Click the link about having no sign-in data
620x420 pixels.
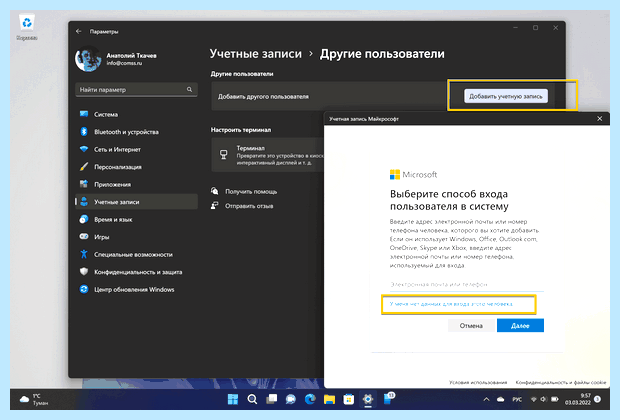[451, 304]
